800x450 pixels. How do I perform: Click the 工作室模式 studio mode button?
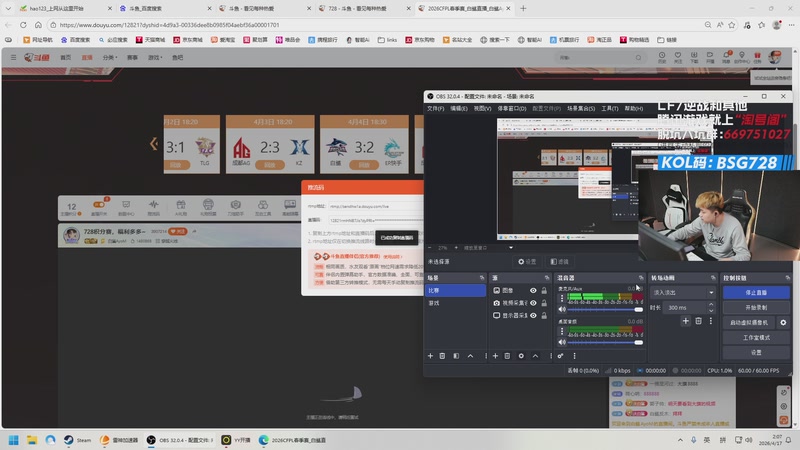tap(756, 338)
